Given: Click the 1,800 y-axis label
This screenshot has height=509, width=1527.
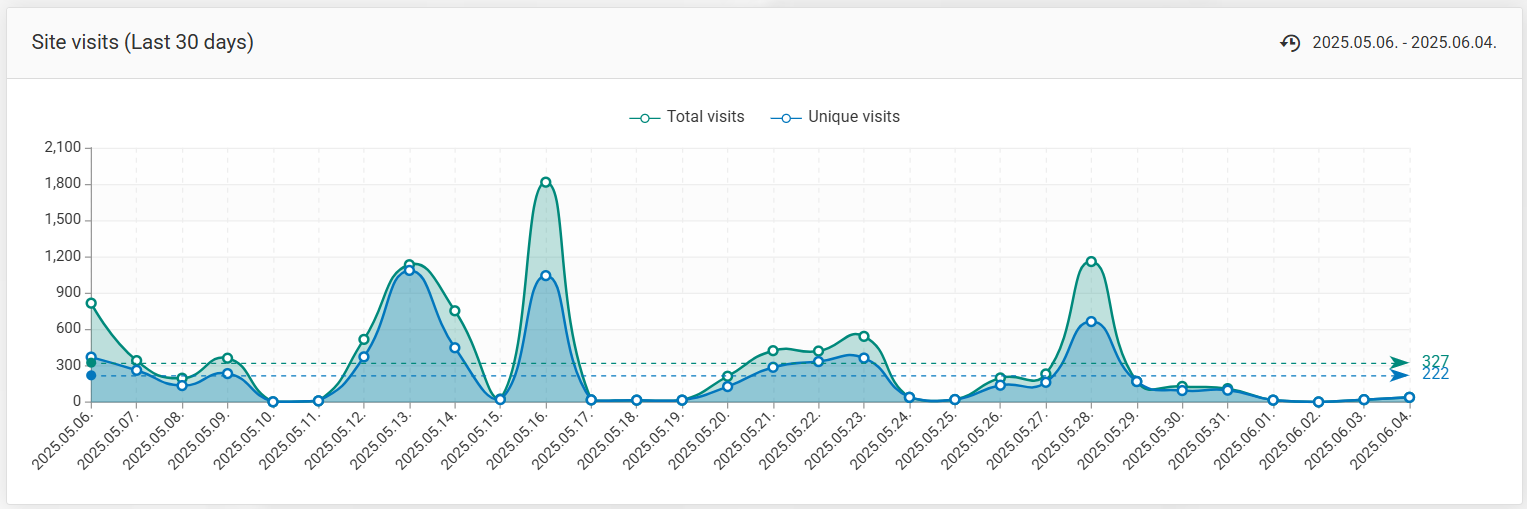Looking at the screenshot, I should pyautogui.click(x=63, y=184).
